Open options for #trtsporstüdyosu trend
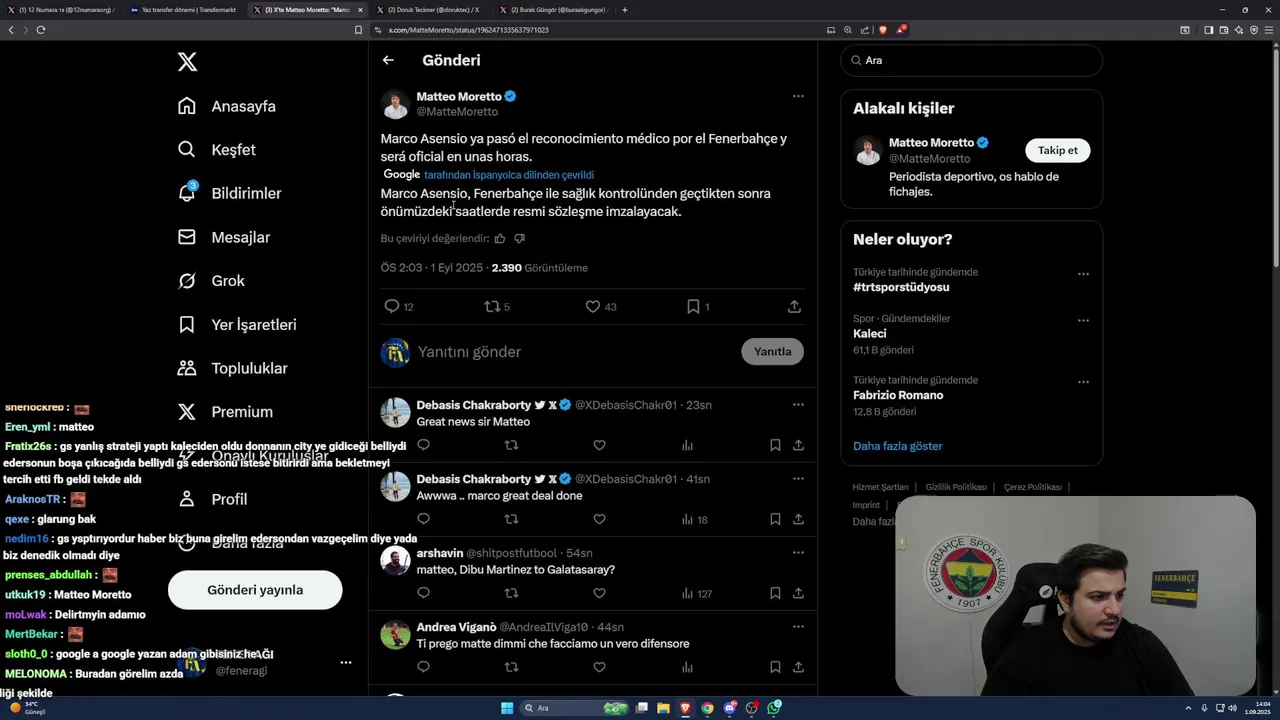1280x720 pixels. coord(1083,274)
